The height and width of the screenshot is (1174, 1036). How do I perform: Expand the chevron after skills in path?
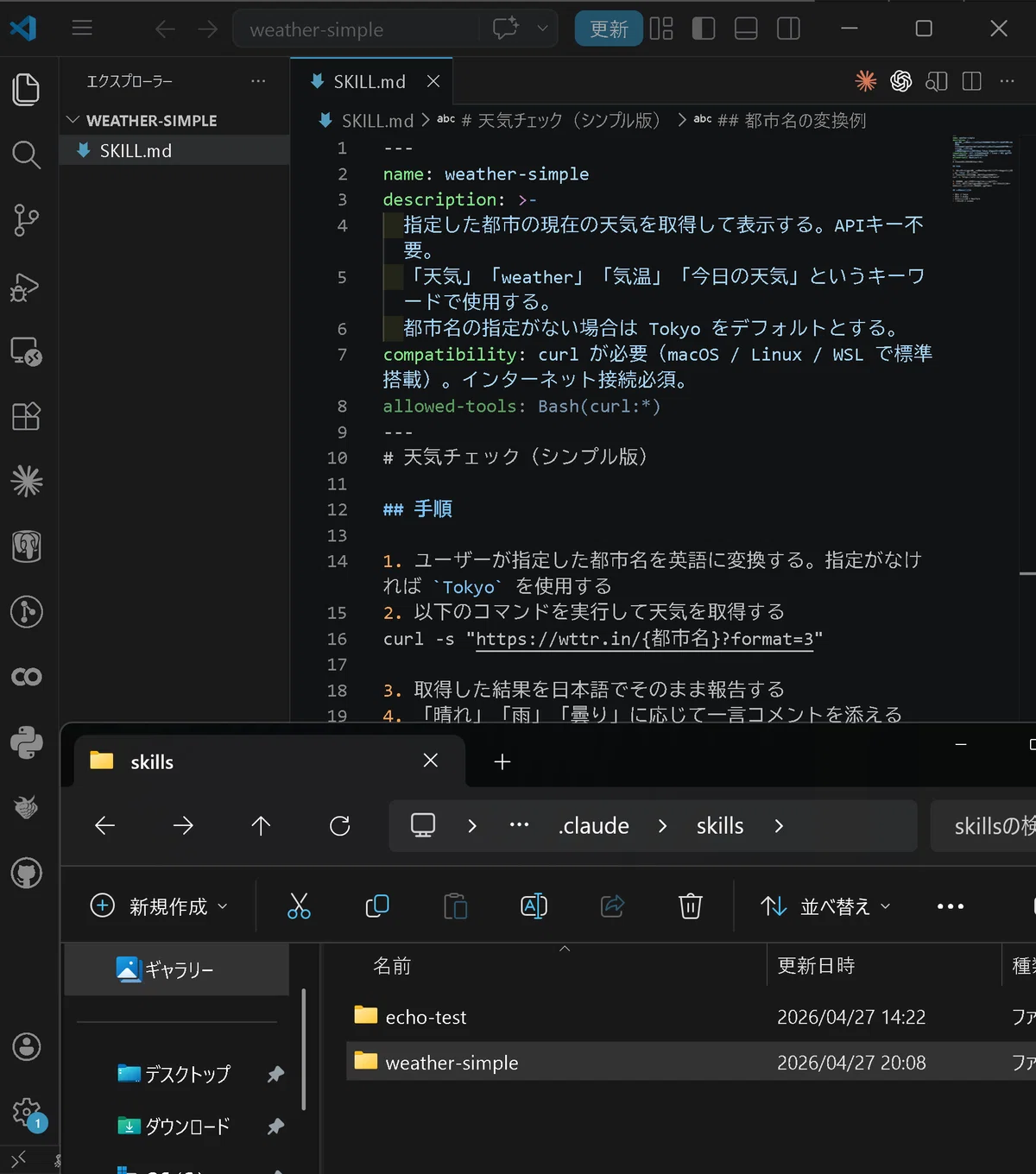[x=779, y=826]
